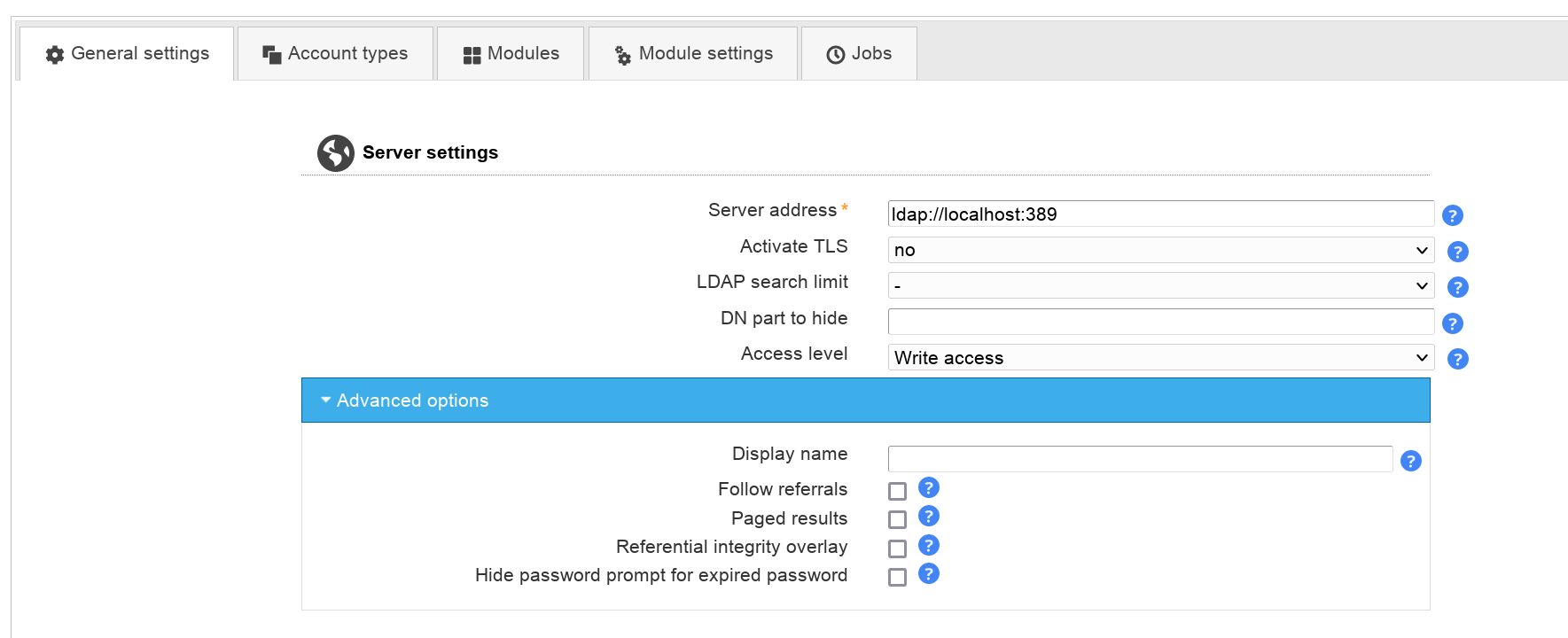Go to the Jobs tab
1568x638 pixels.
(x=859, y=54)
